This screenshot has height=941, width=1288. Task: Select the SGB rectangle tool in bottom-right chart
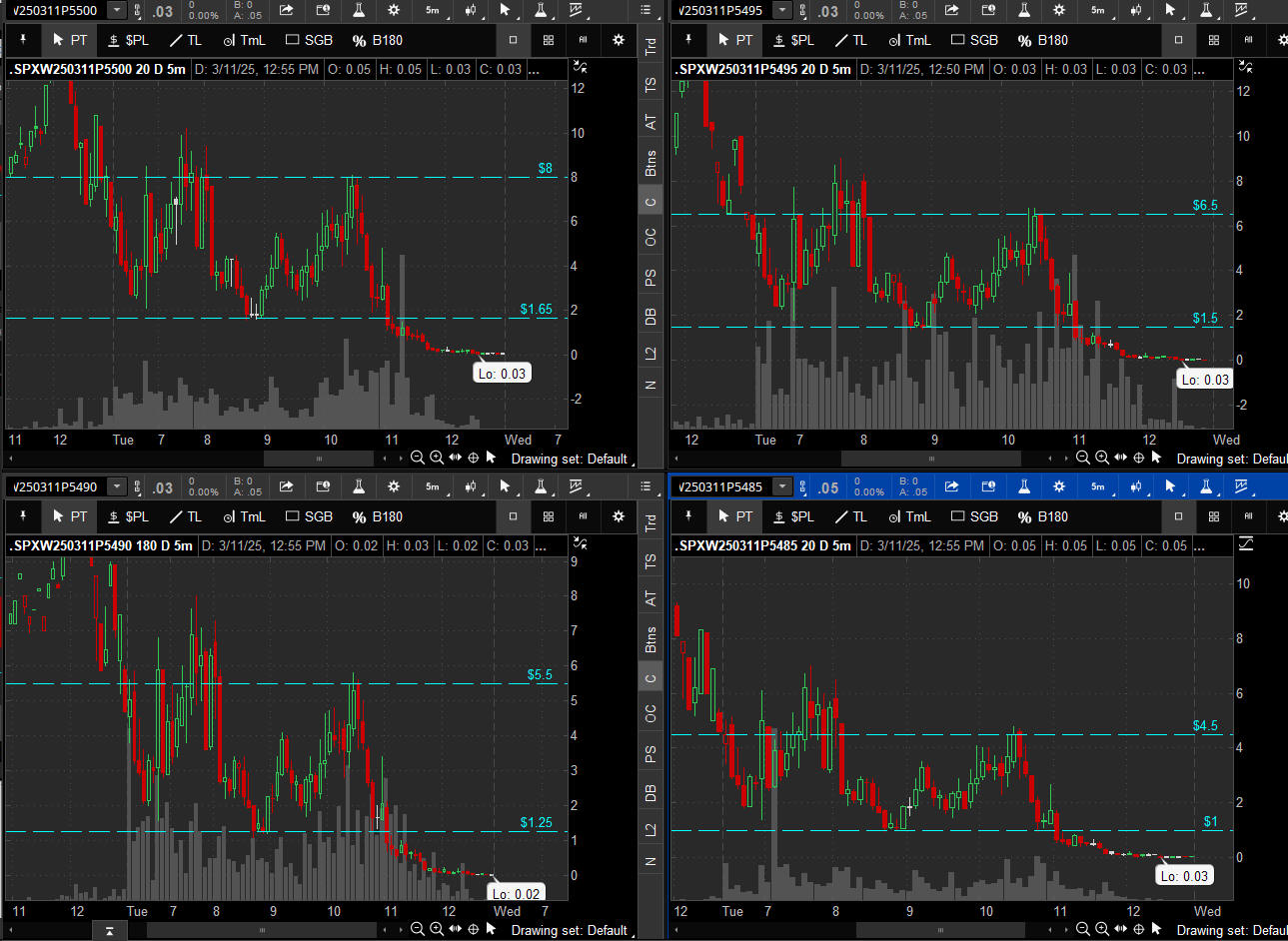pyautogui.click(x=974, y=516)
